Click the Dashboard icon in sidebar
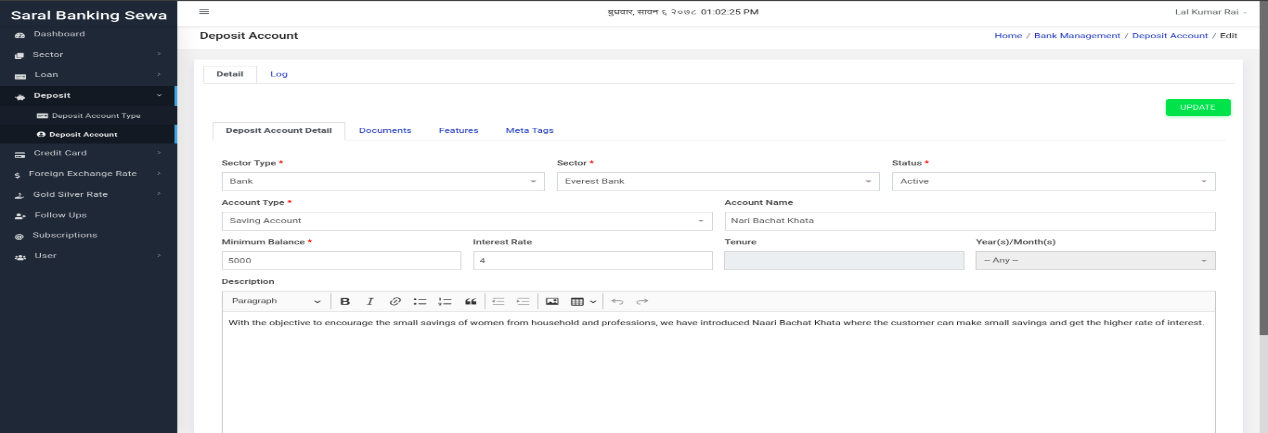Viewport: 1268px width, 433px height. (x=19, y=35)
